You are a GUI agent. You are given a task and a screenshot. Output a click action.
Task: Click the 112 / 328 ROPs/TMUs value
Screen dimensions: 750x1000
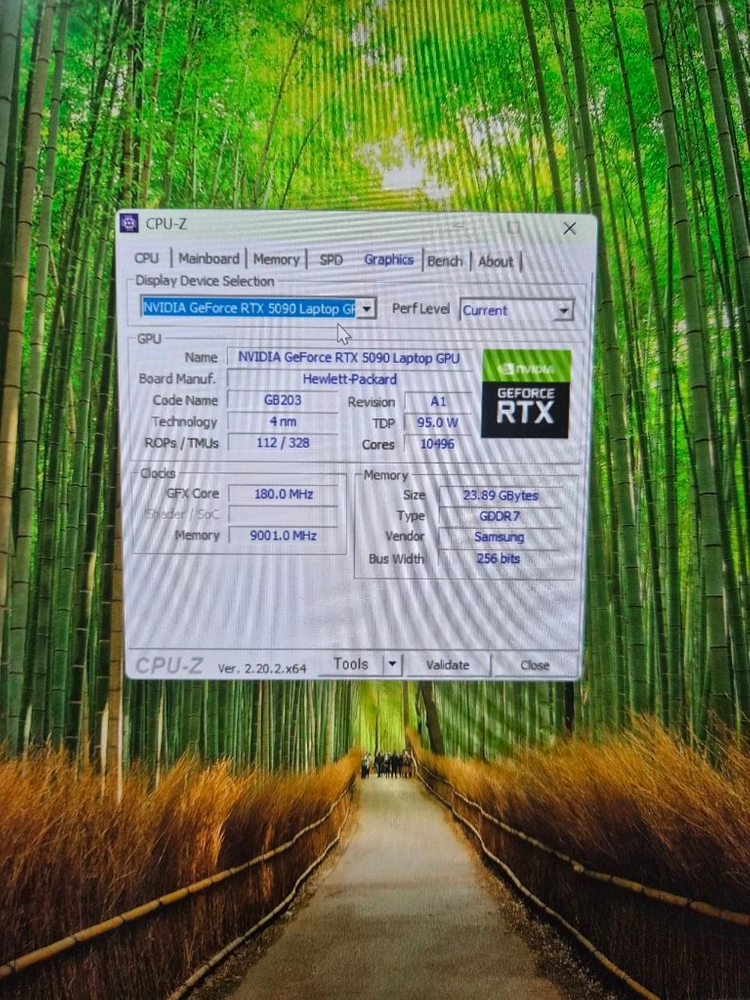click(x=283, y=443)
